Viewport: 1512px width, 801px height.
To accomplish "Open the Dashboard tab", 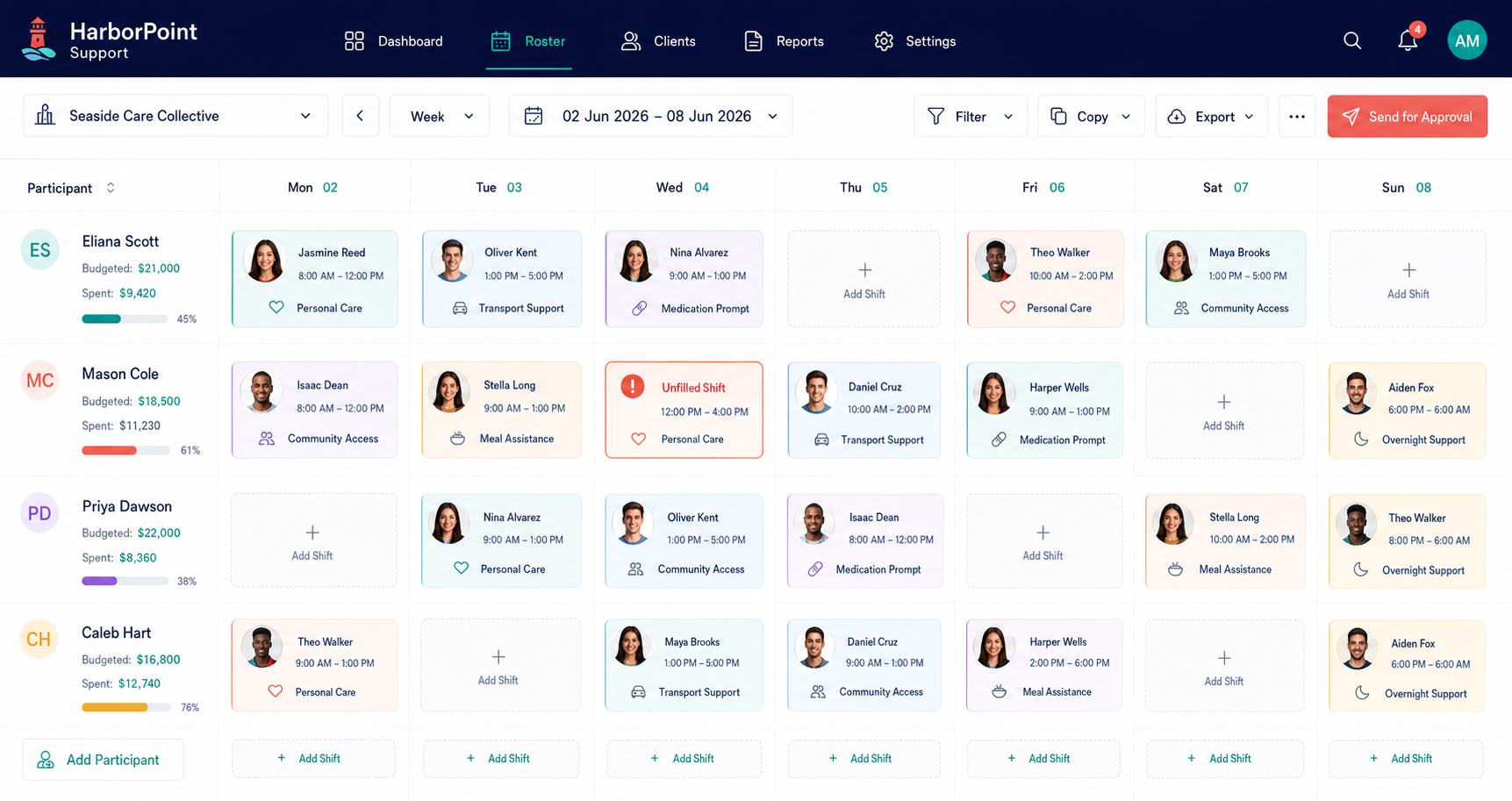I will pos(393,41).
